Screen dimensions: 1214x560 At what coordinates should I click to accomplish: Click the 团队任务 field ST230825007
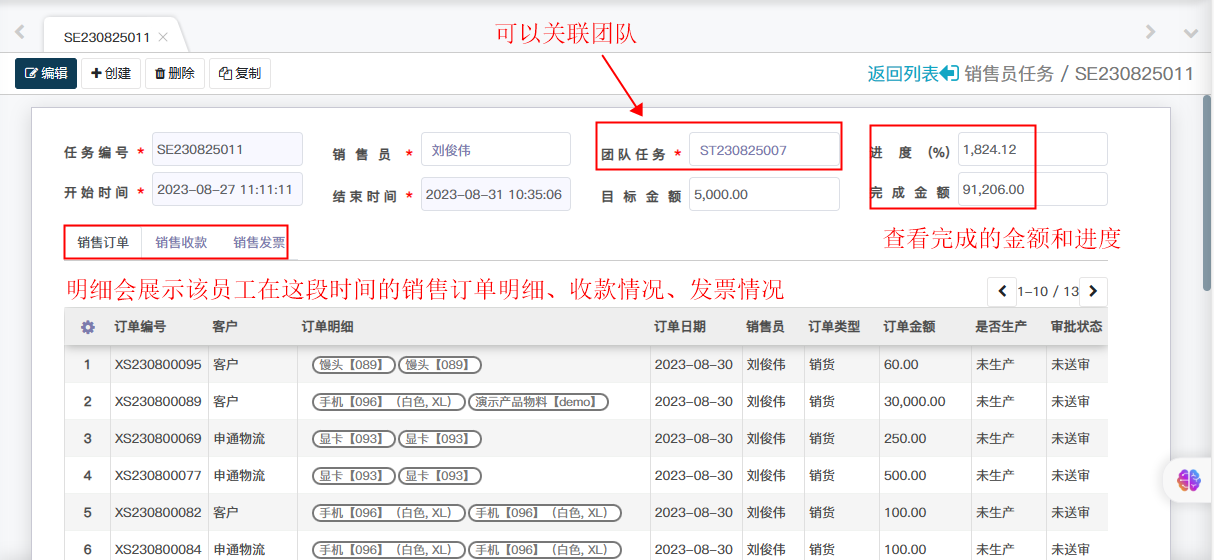coord(764,150)
